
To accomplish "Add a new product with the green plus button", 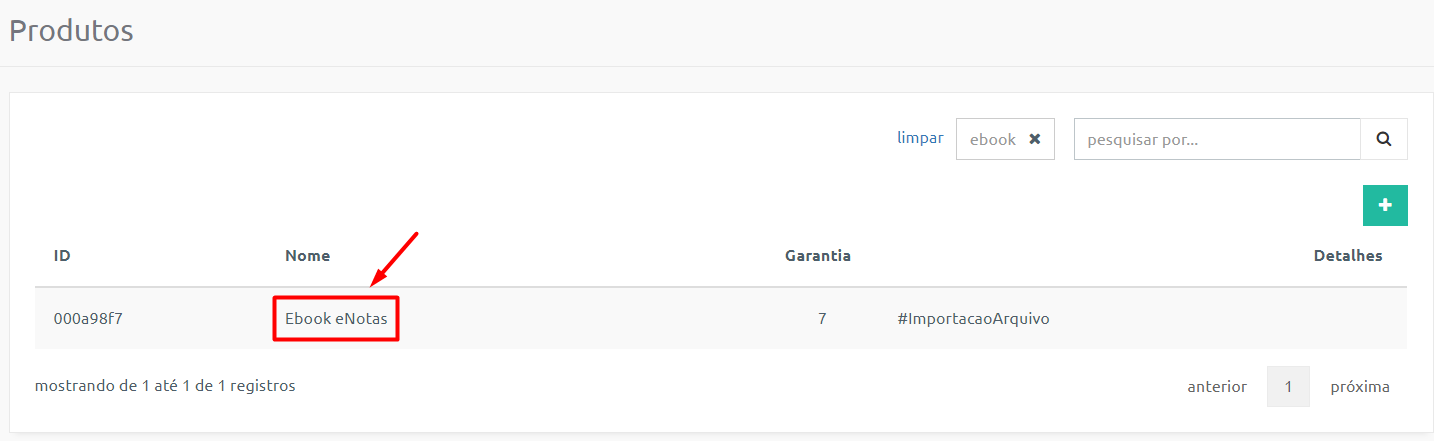I will point(1385,205).
